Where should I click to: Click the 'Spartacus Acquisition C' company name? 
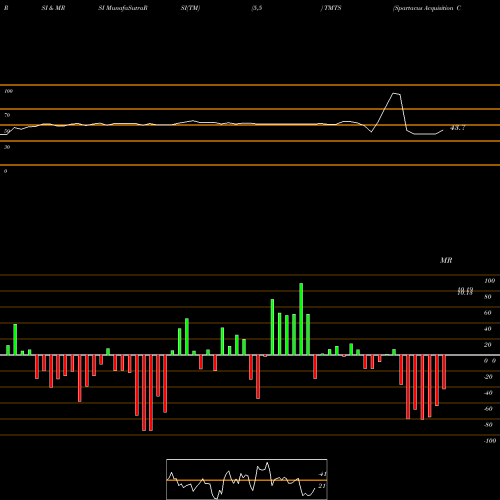pyautogui.click(x=427, y=8)
